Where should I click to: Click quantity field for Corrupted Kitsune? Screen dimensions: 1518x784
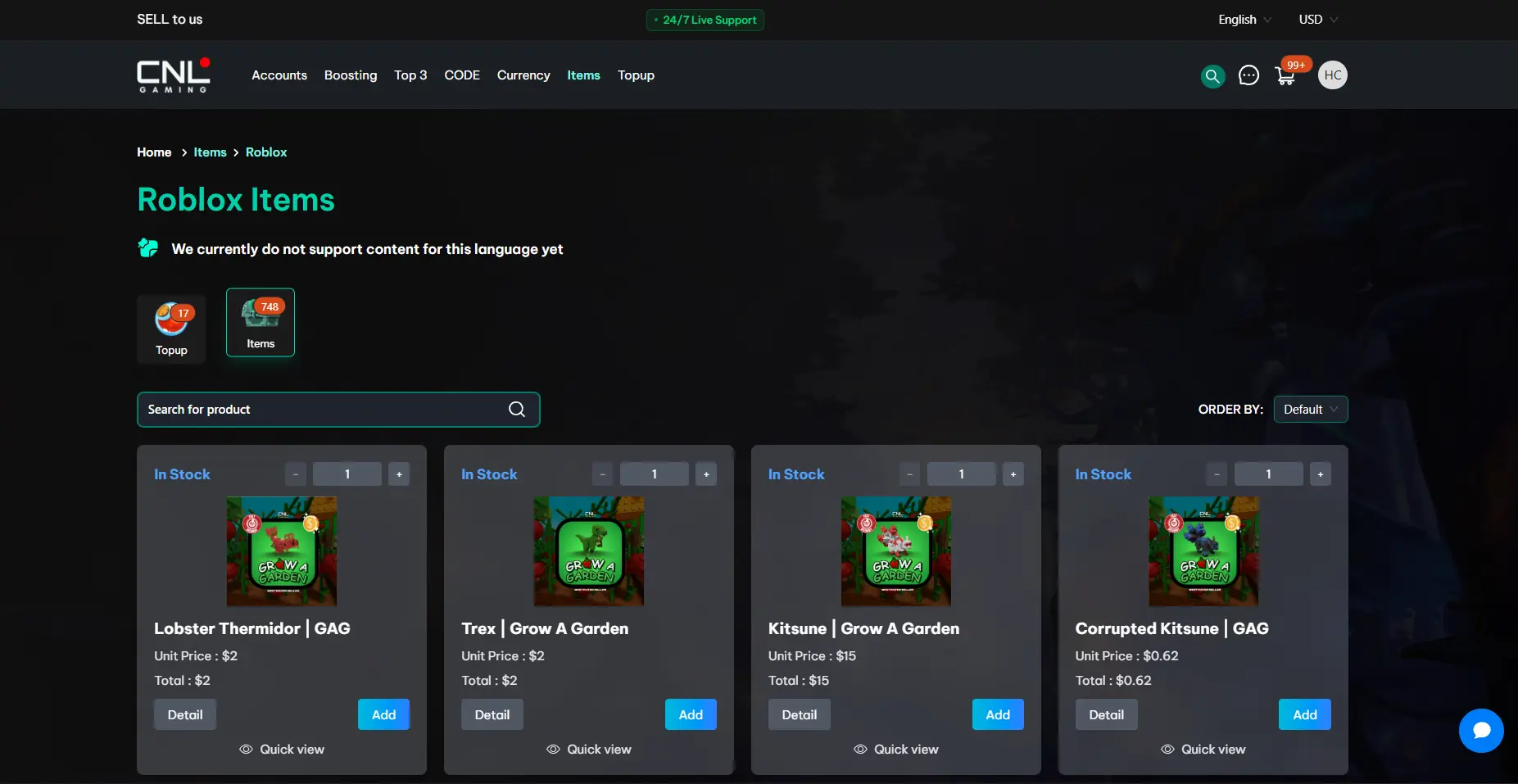pyautogui.click(x=1269, y=474)
